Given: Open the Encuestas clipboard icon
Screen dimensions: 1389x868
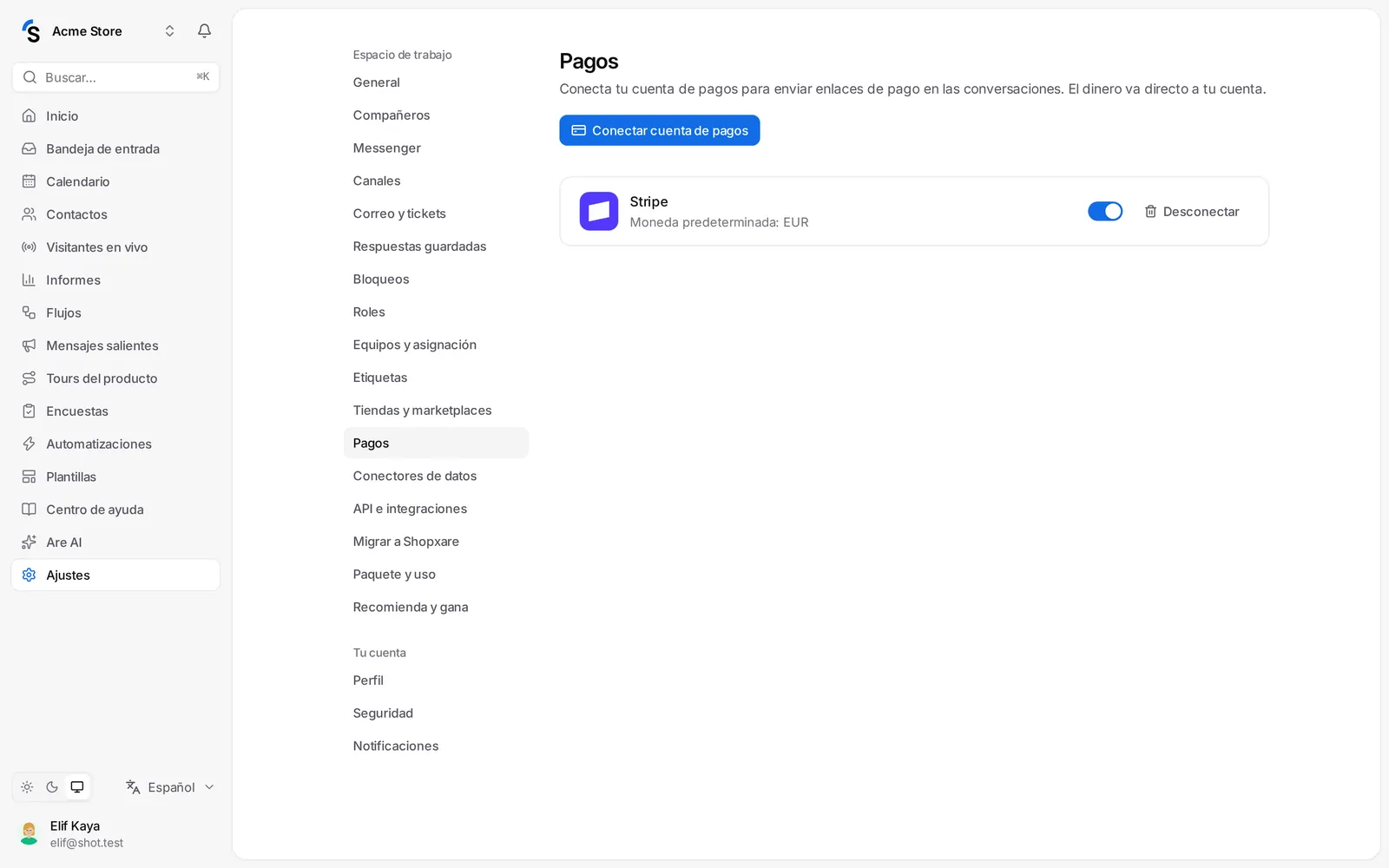Looking at the screenshot, I should pos(29,411).
